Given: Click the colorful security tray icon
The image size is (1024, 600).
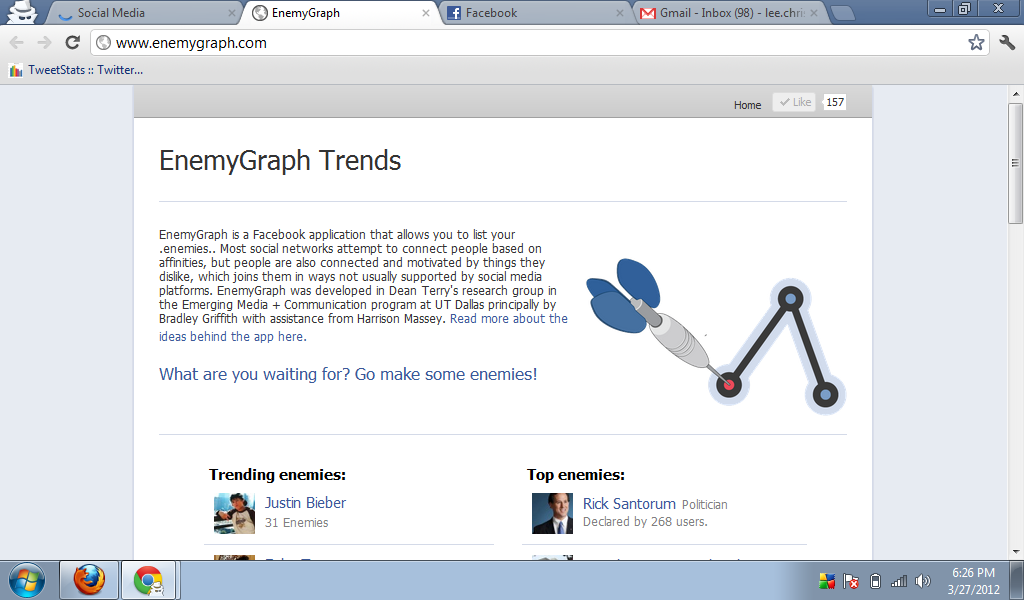Looking at the screenshot, I should [827, 580].
